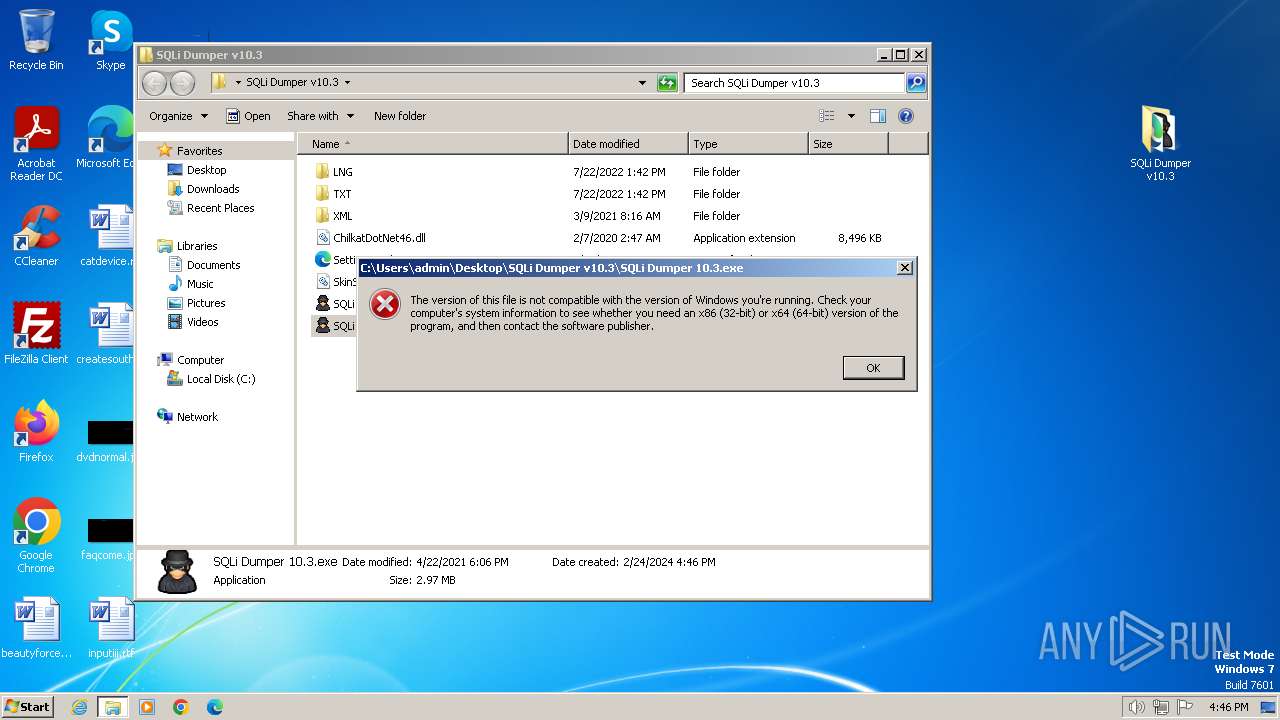Click OK in the error dialog
The image size is (1280, 720).
pyautogui.click(x=873, y=368)
